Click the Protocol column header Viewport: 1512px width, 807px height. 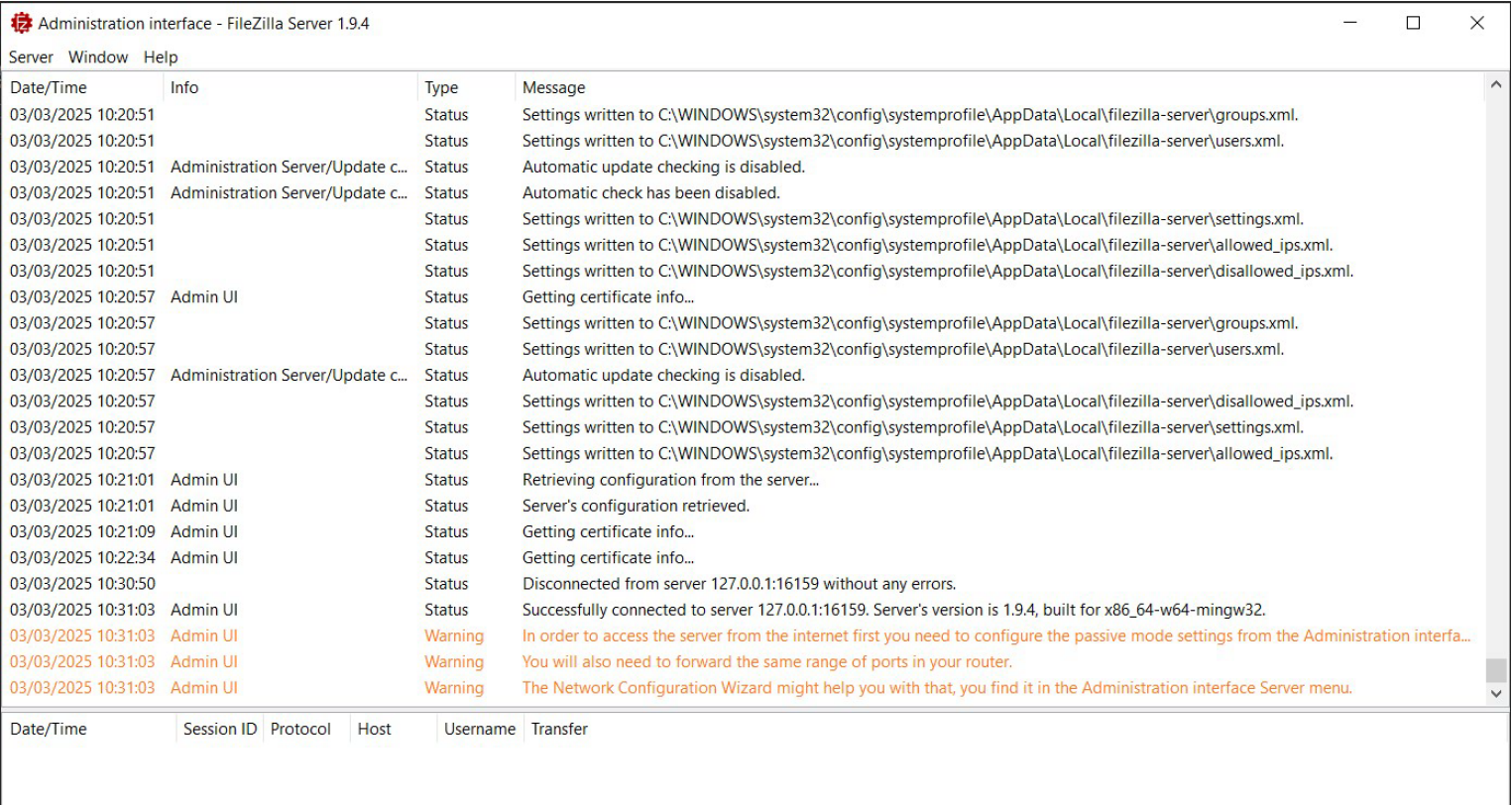pos(300,729)
